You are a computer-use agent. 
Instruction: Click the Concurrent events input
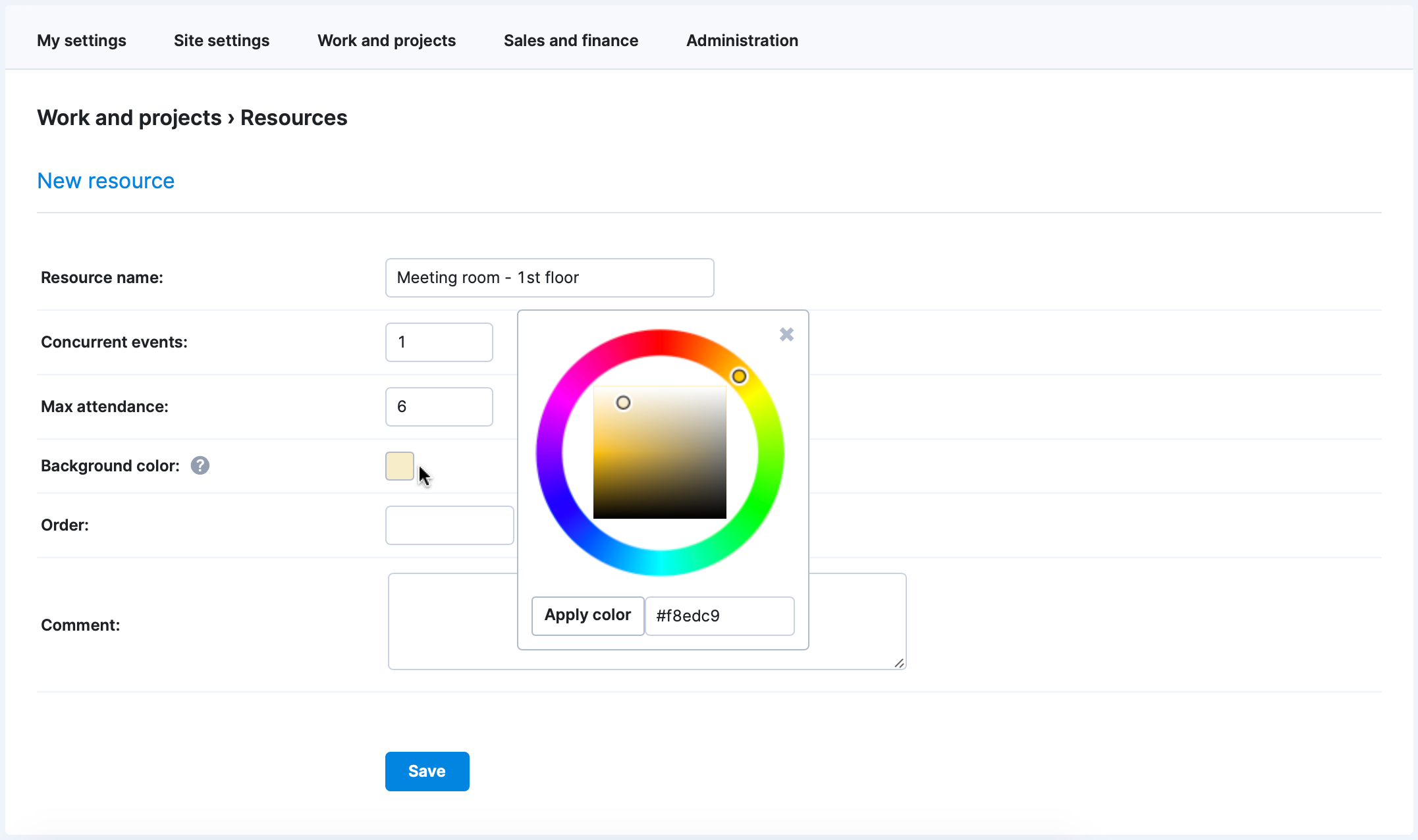[439, 342]
